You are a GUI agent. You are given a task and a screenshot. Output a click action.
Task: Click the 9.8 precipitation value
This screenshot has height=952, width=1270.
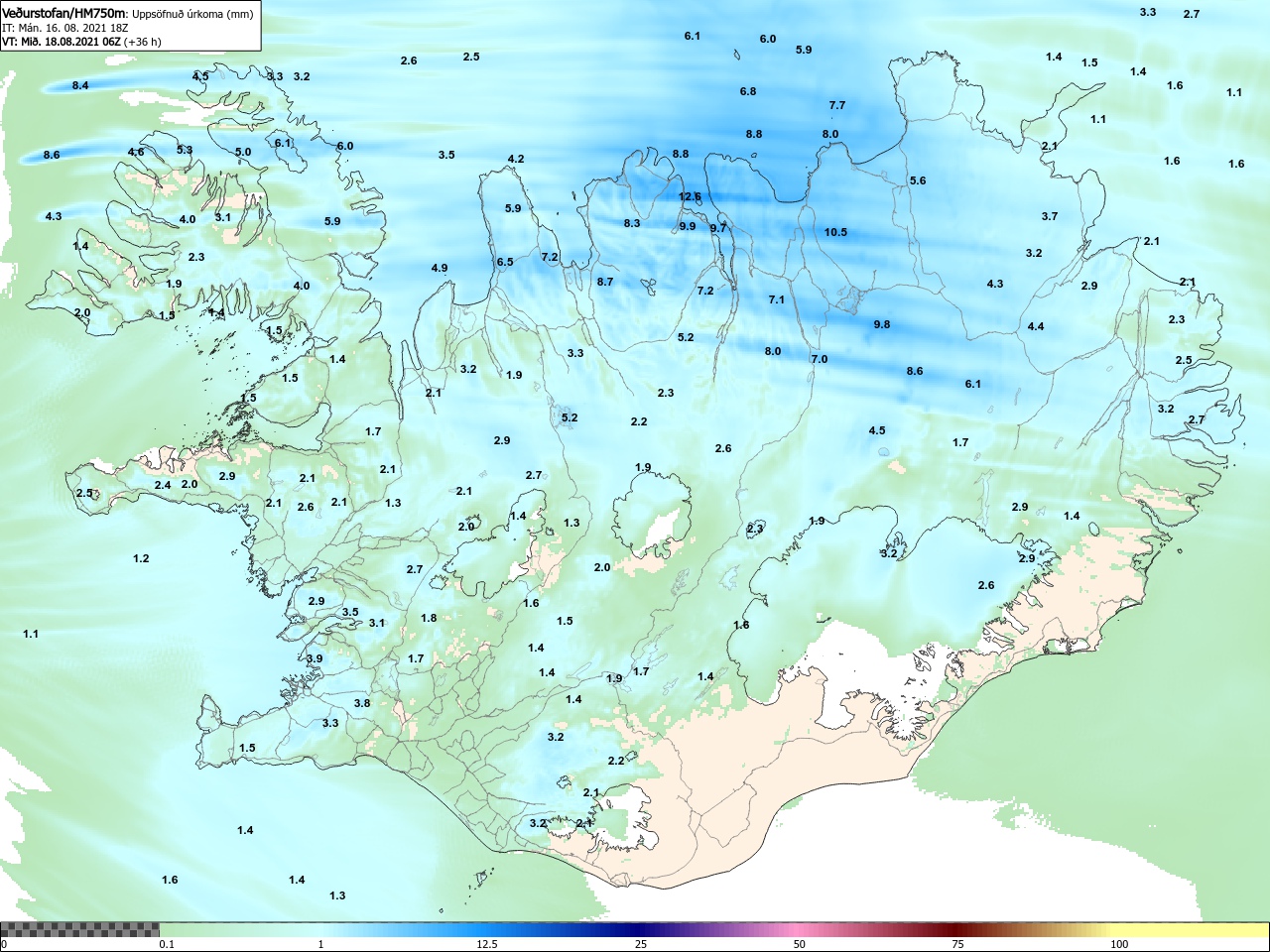(882, 324)
